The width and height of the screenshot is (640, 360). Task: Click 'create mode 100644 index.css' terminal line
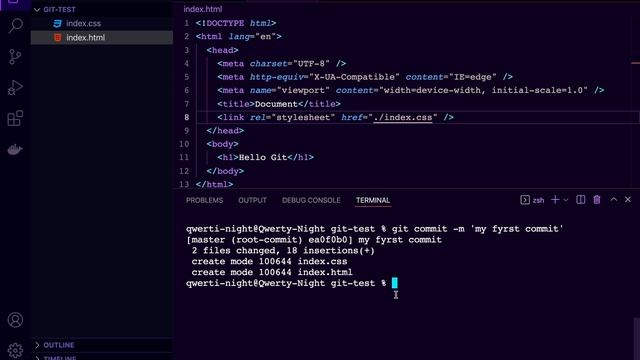tap(269, 261)
